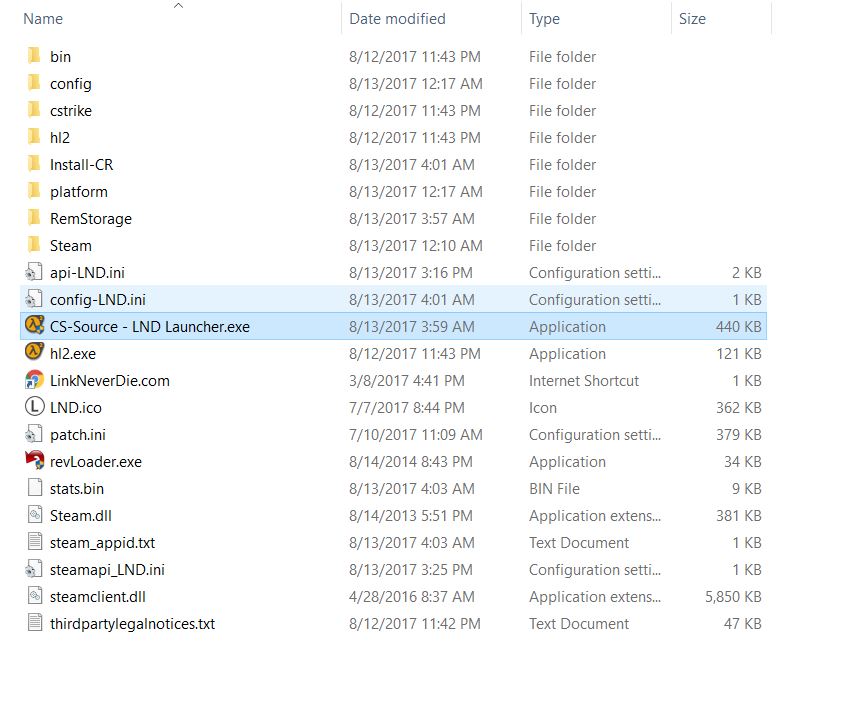Sort by Date modified column header
Screen dimensions: 865x707
coord(397,19)
